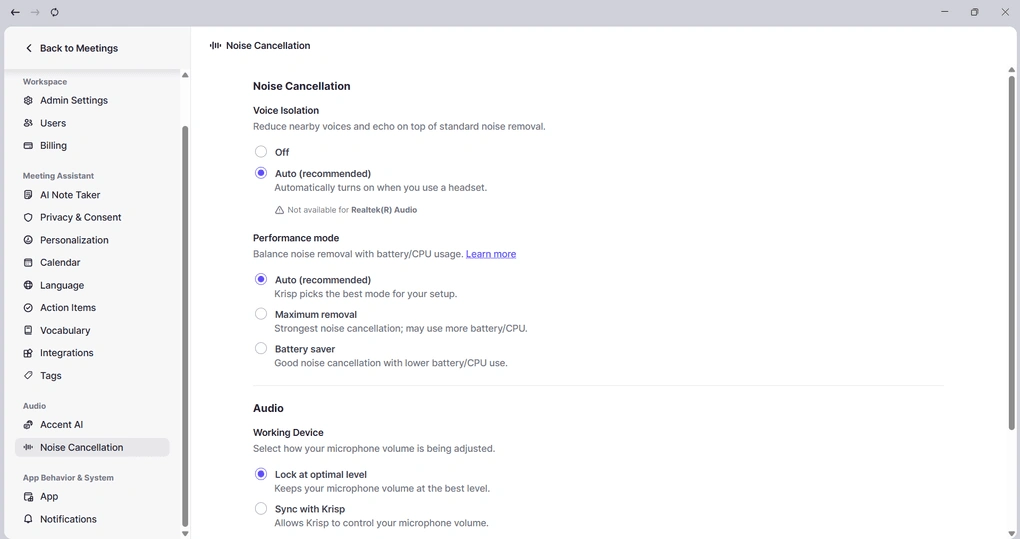
Task: Open the Integrations settings entry
Action: pyautogui.click(x=92, y=353)
